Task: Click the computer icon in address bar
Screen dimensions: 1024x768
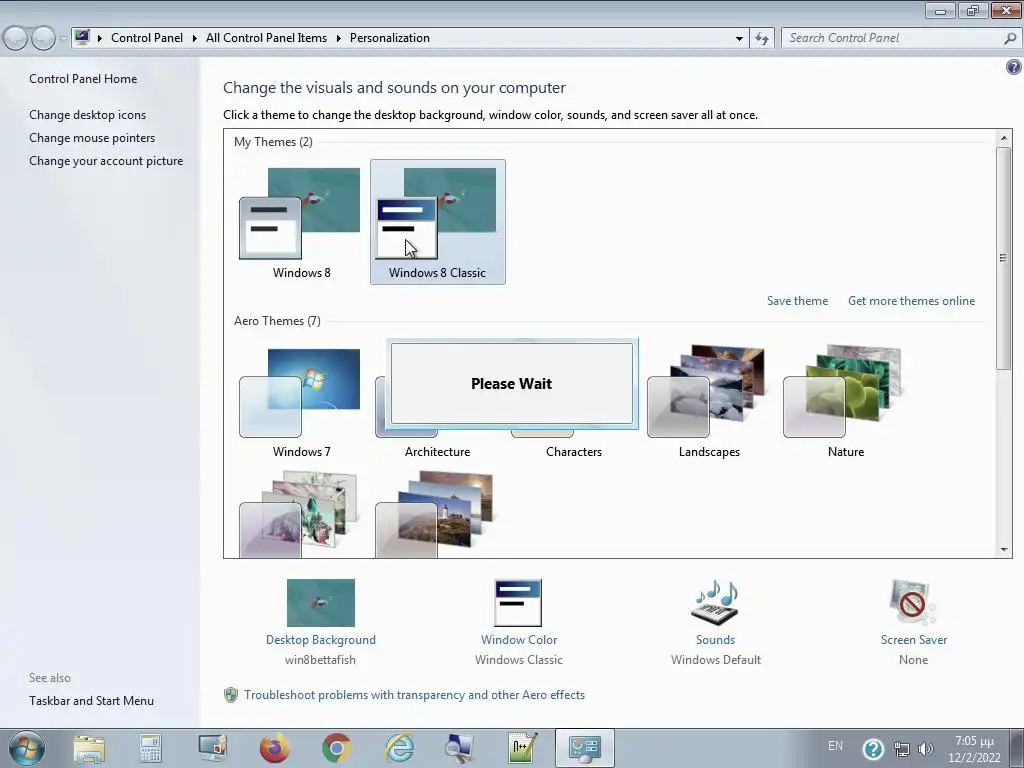Action: tap(82, 37)
